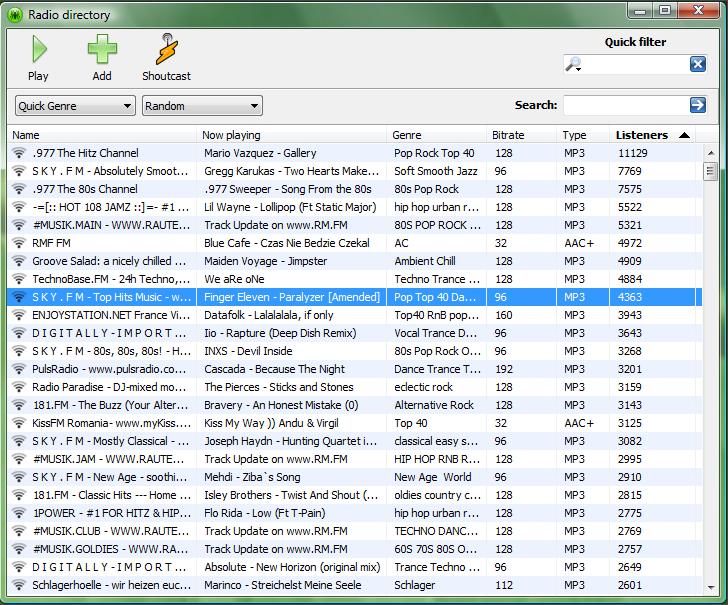Open the Quick Genre dropdown

pyautogui.click(x=75, y=106)
